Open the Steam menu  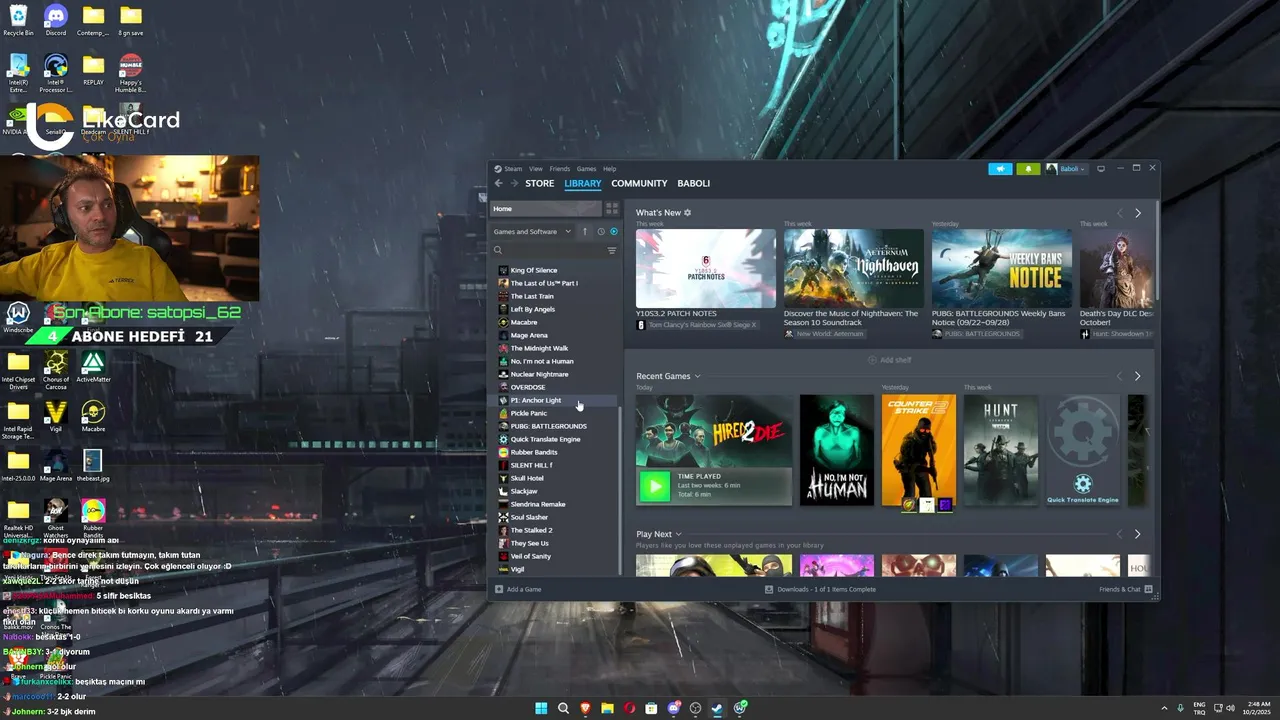click(x=513, y=169)
